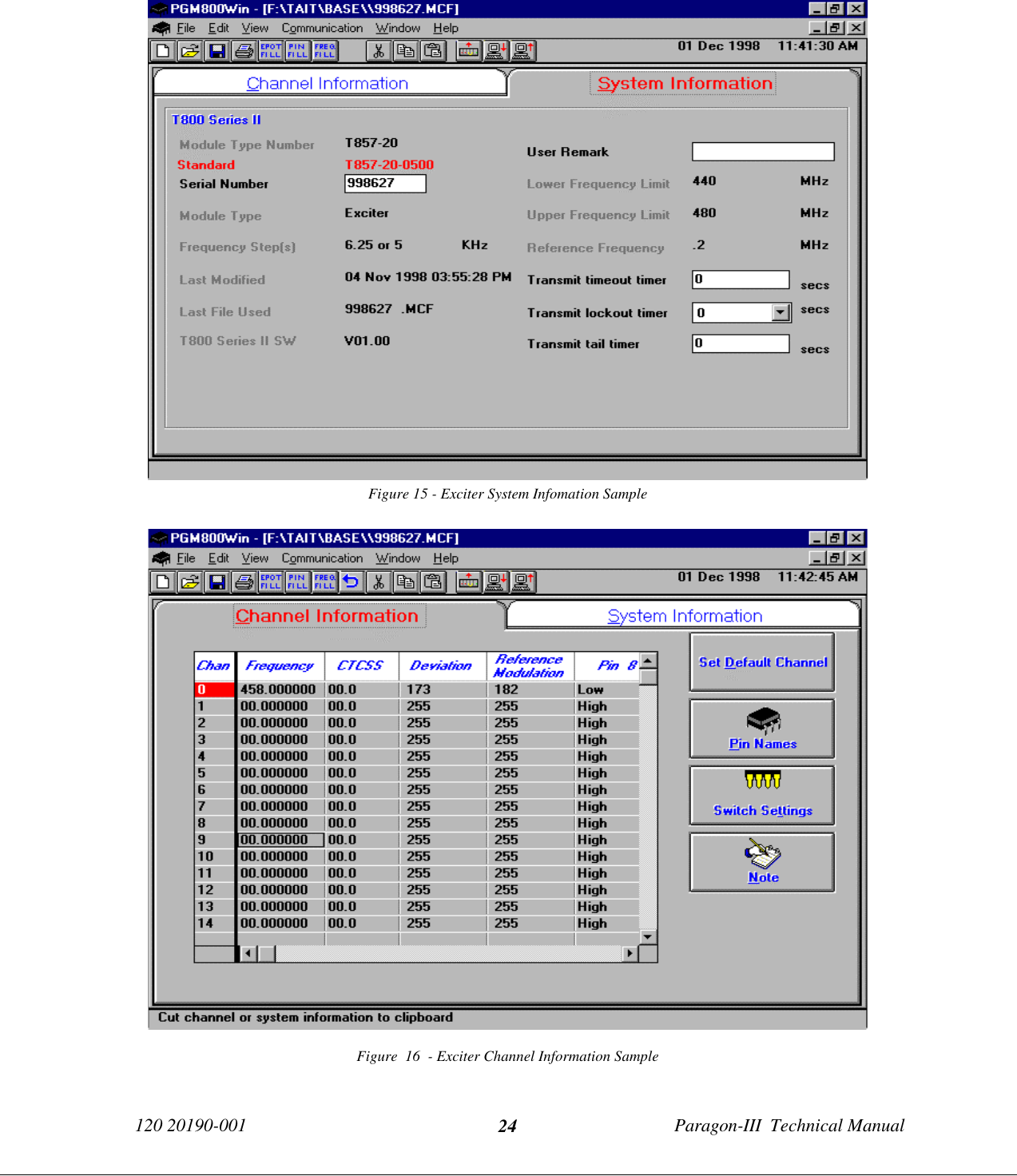1017x1176 pixels.
Task: Click the User Remark input field
Action: (x=763, y=152)
